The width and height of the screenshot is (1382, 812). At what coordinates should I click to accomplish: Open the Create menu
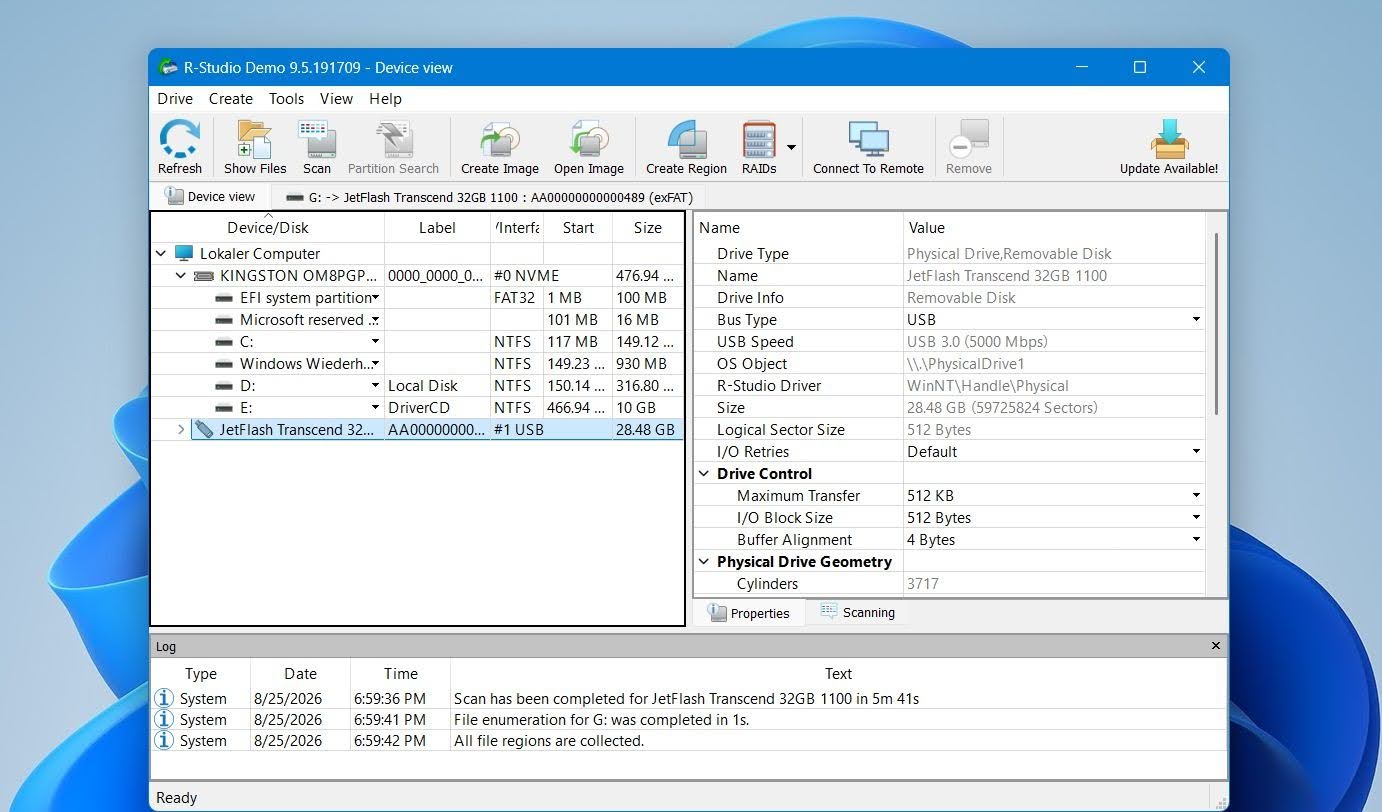coord(230,98)
